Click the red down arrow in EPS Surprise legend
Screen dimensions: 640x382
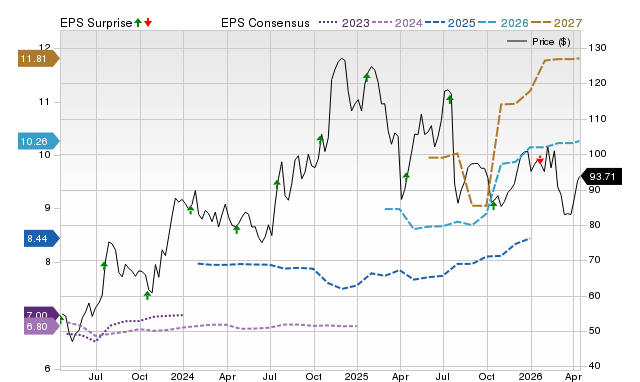coord(148,23)
